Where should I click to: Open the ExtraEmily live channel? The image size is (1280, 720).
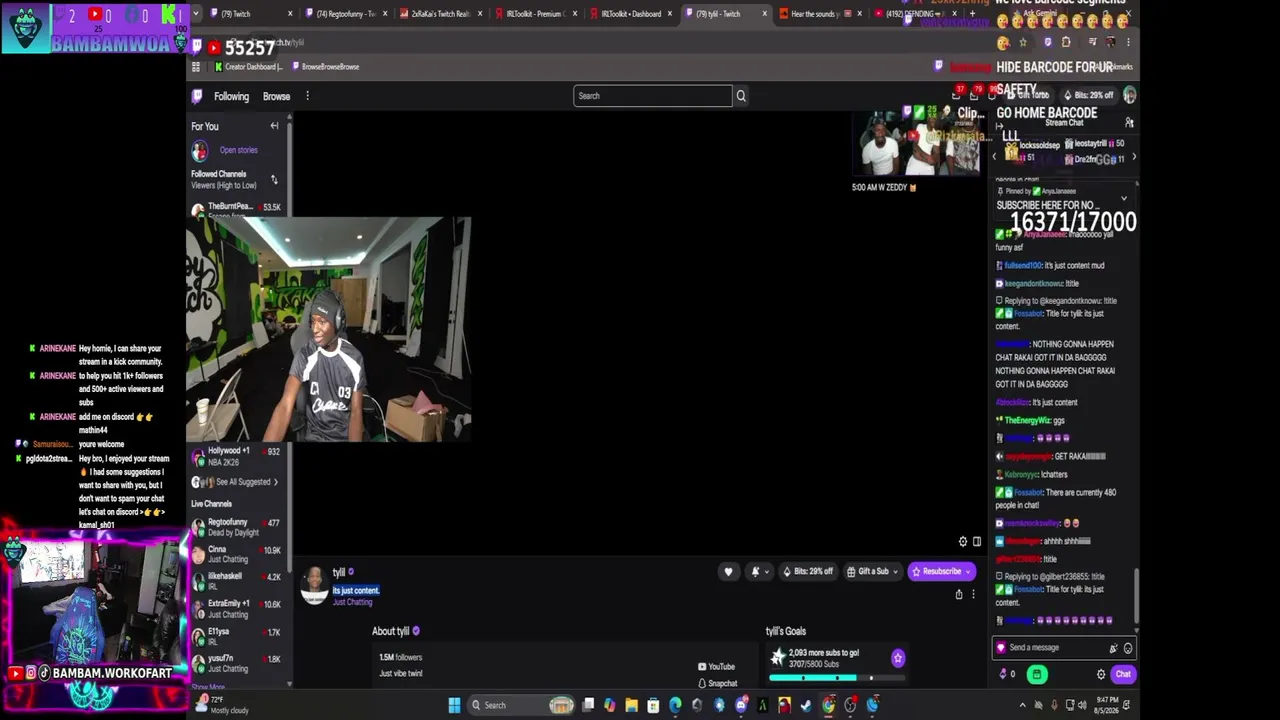tap(238, 609)
